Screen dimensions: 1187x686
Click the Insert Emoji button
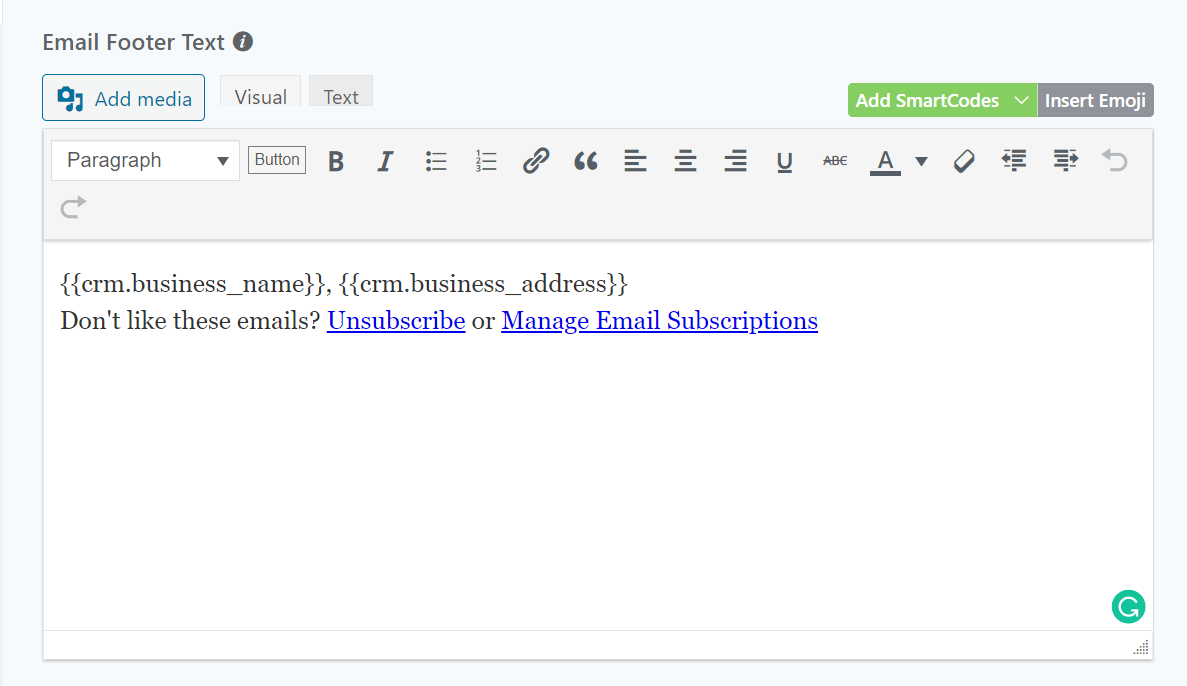point(1095,100)
